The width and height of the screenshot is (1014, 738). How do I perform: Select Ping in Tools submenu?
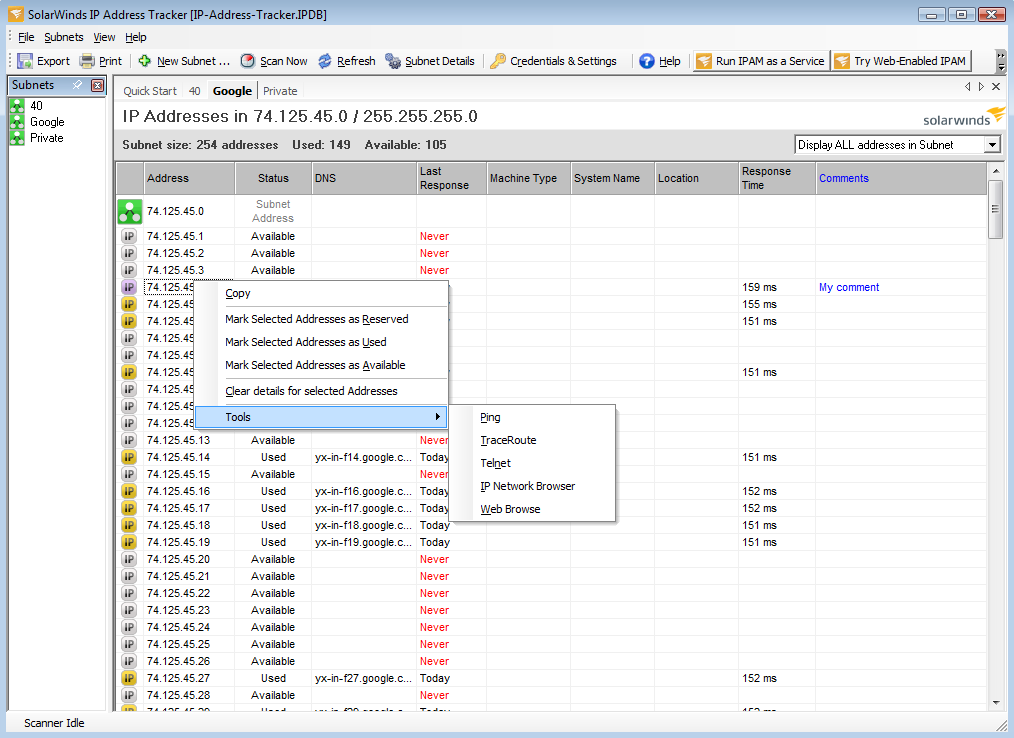(532, 418)
